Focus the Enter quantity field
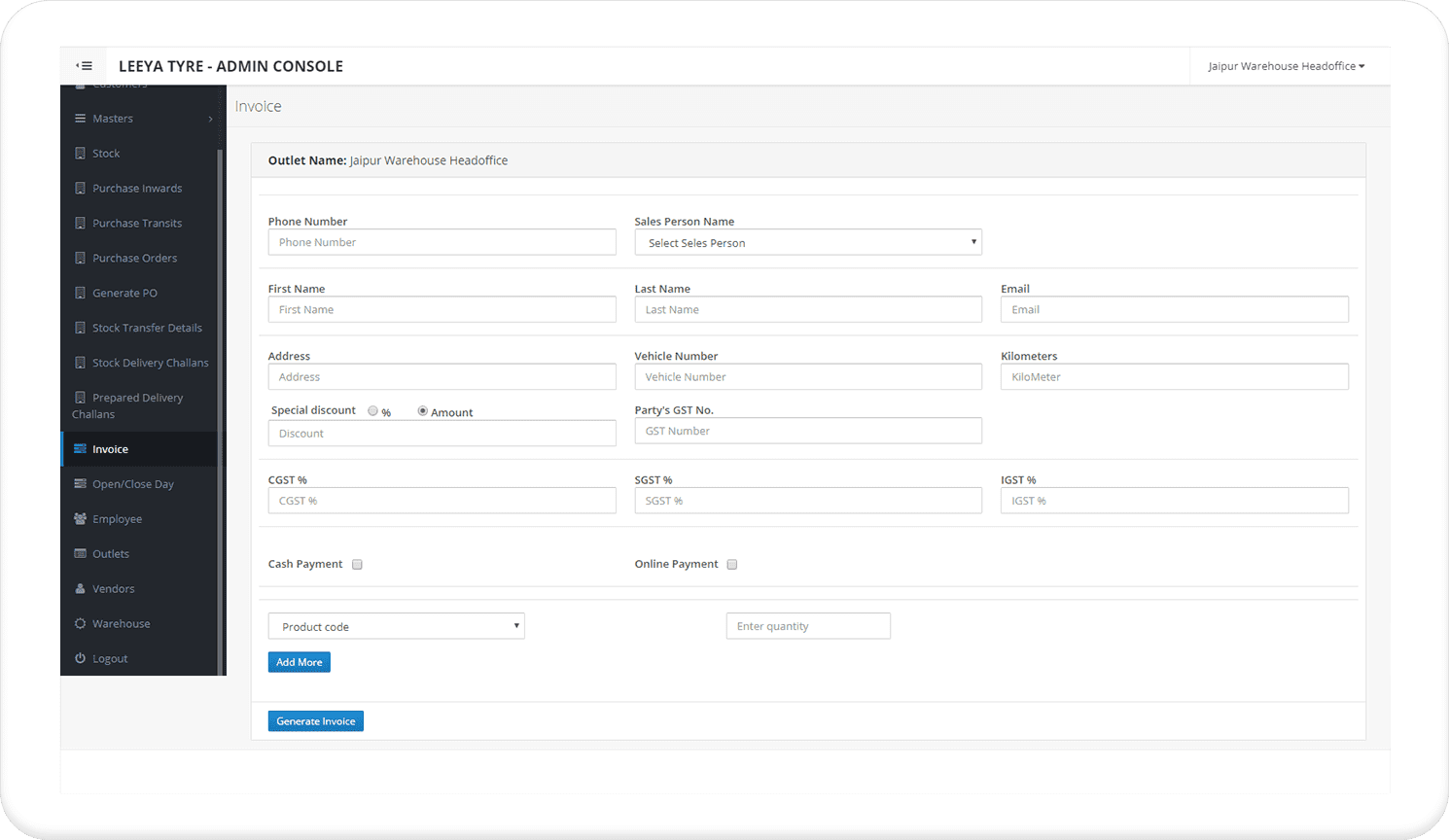This screenshot has height=840, width=1449. (x=808, y=626)
